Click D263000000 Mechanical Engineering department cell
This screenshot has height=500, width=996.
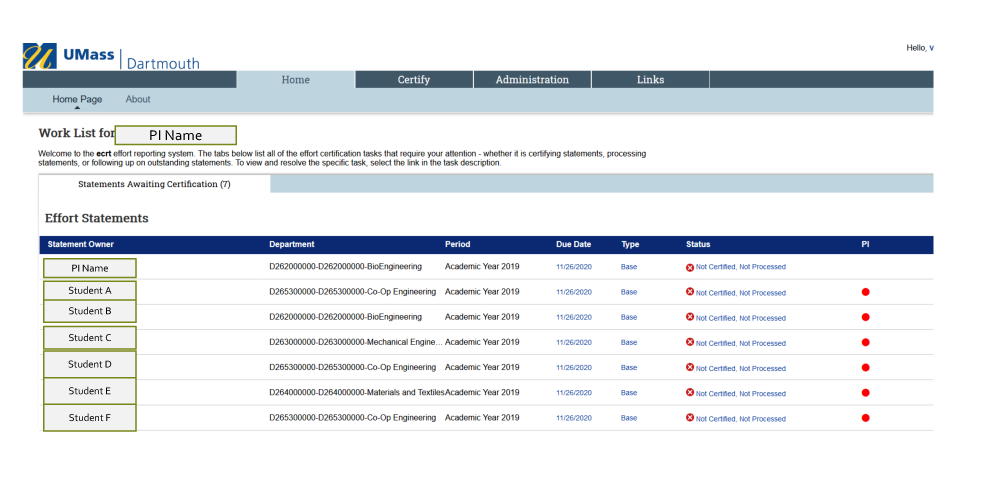[356, 342]
